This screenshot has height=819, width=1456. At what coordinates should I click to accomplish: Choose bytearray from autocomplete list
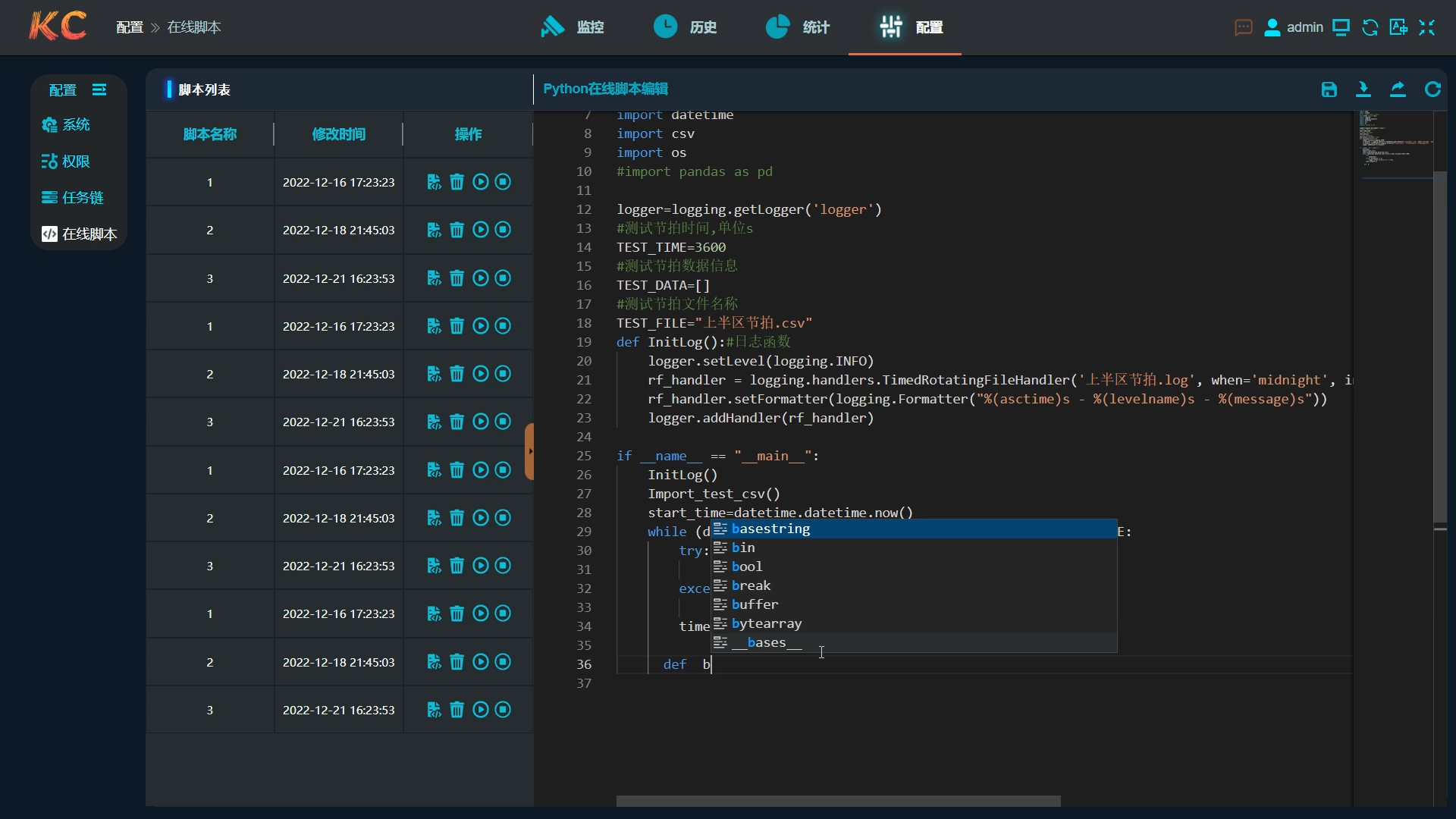pos(914,623)
